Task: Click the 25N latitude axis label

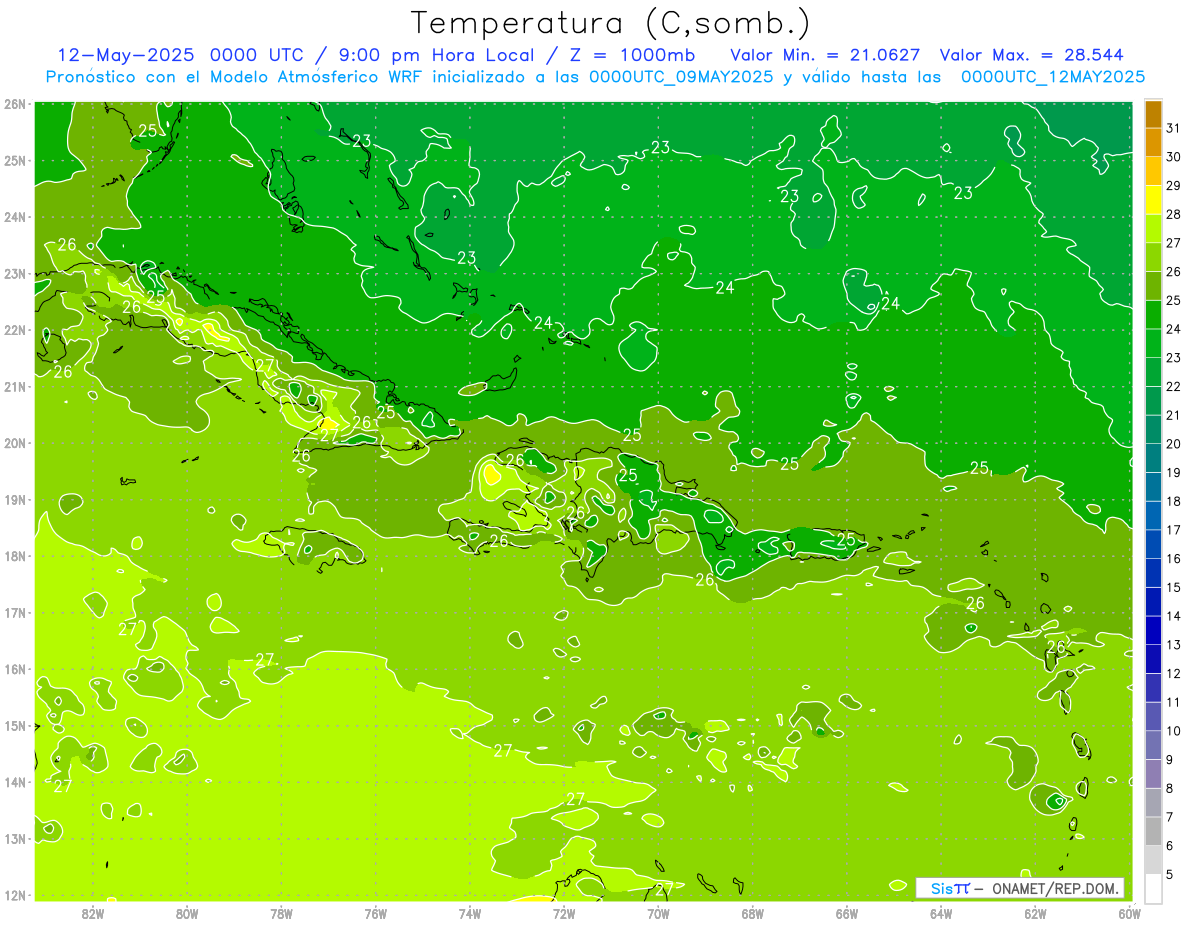Action: 14,160
